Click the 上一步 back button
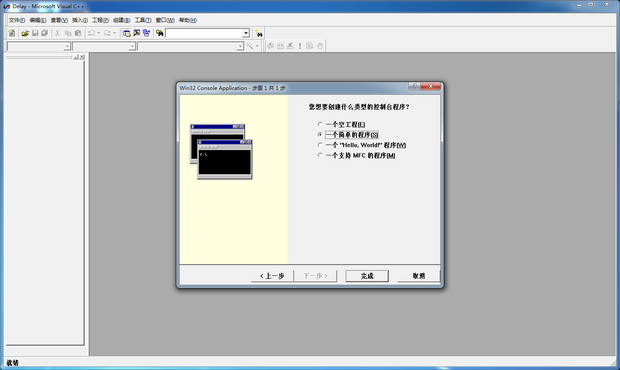The height and width of the screenshot is (370, 620). [x=272, y=276]
